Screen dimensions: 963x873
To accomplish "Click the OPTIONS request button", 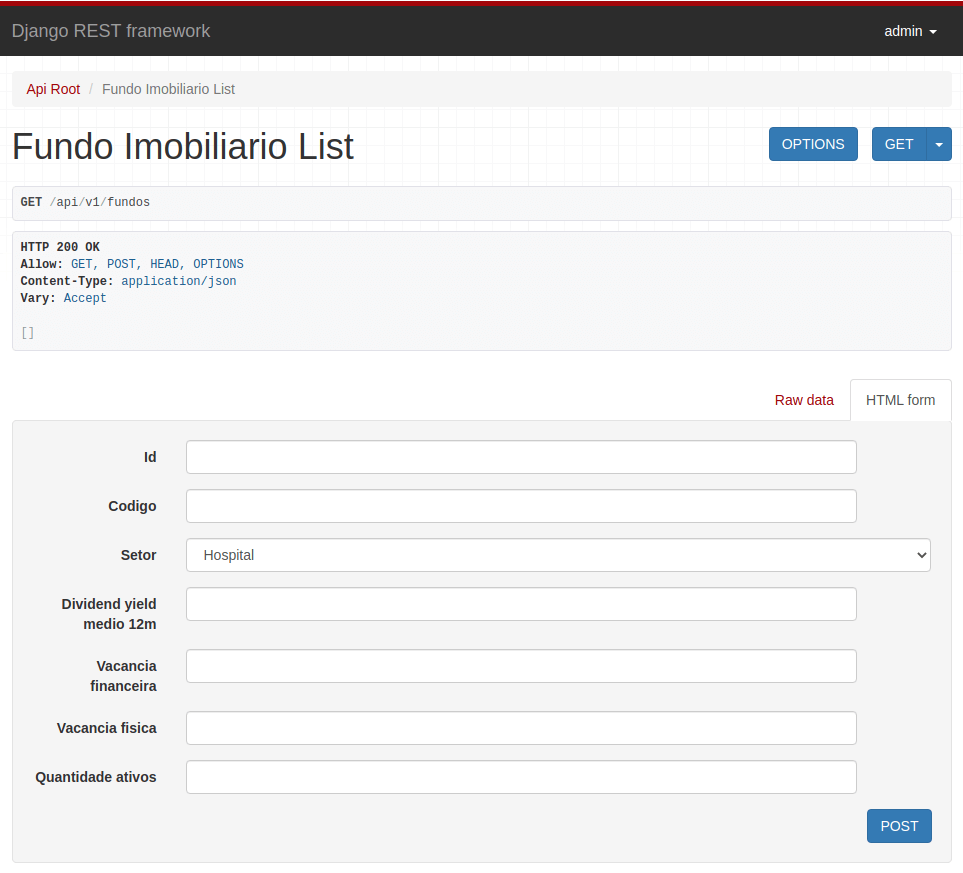I will (812, 144).
